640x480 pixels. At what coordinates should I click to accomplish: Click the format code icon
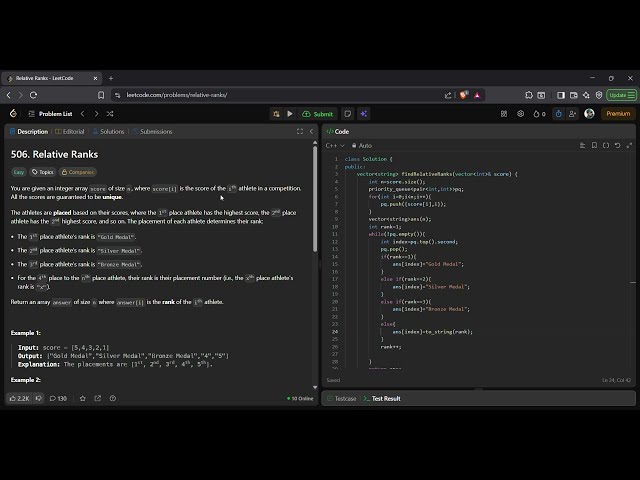click(582, 145)
